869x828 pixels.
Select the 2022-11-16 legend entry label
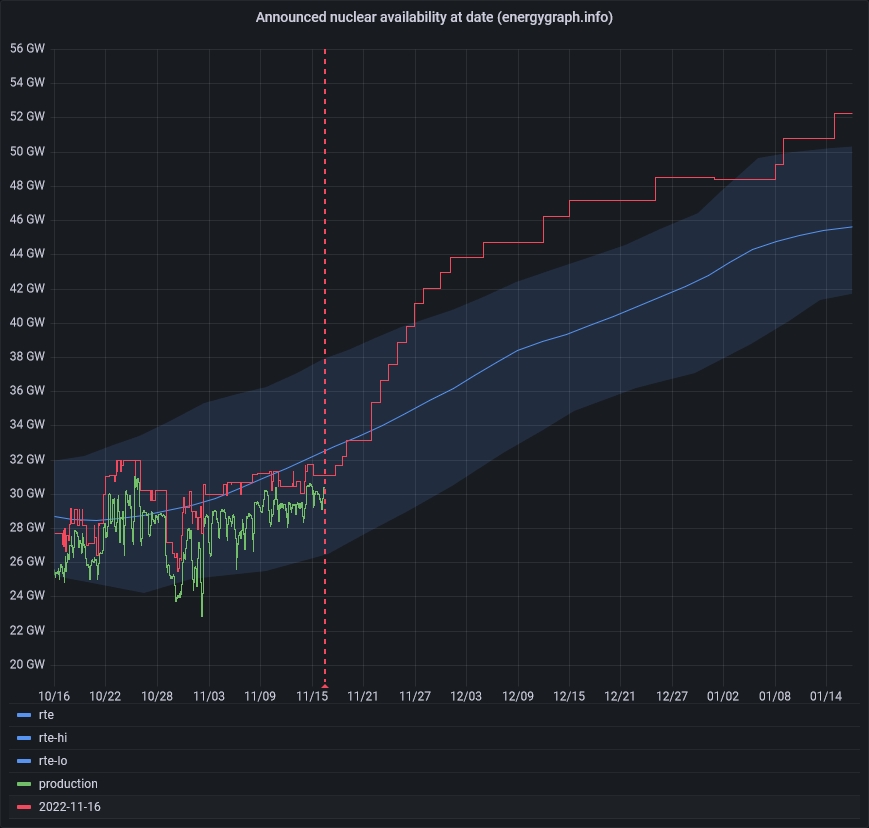69,807
